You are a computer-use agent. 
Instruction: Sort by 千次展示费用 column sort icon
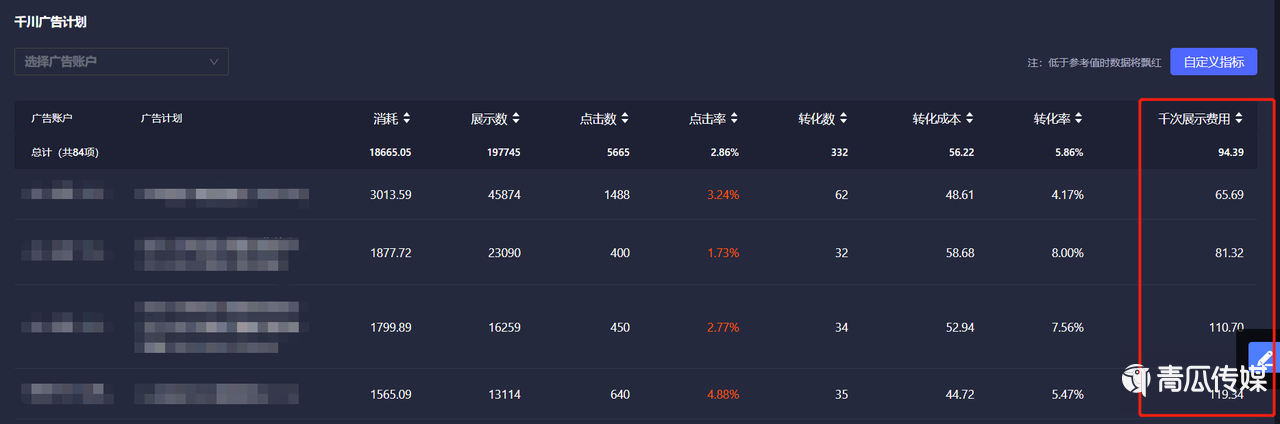(1239, 118)
